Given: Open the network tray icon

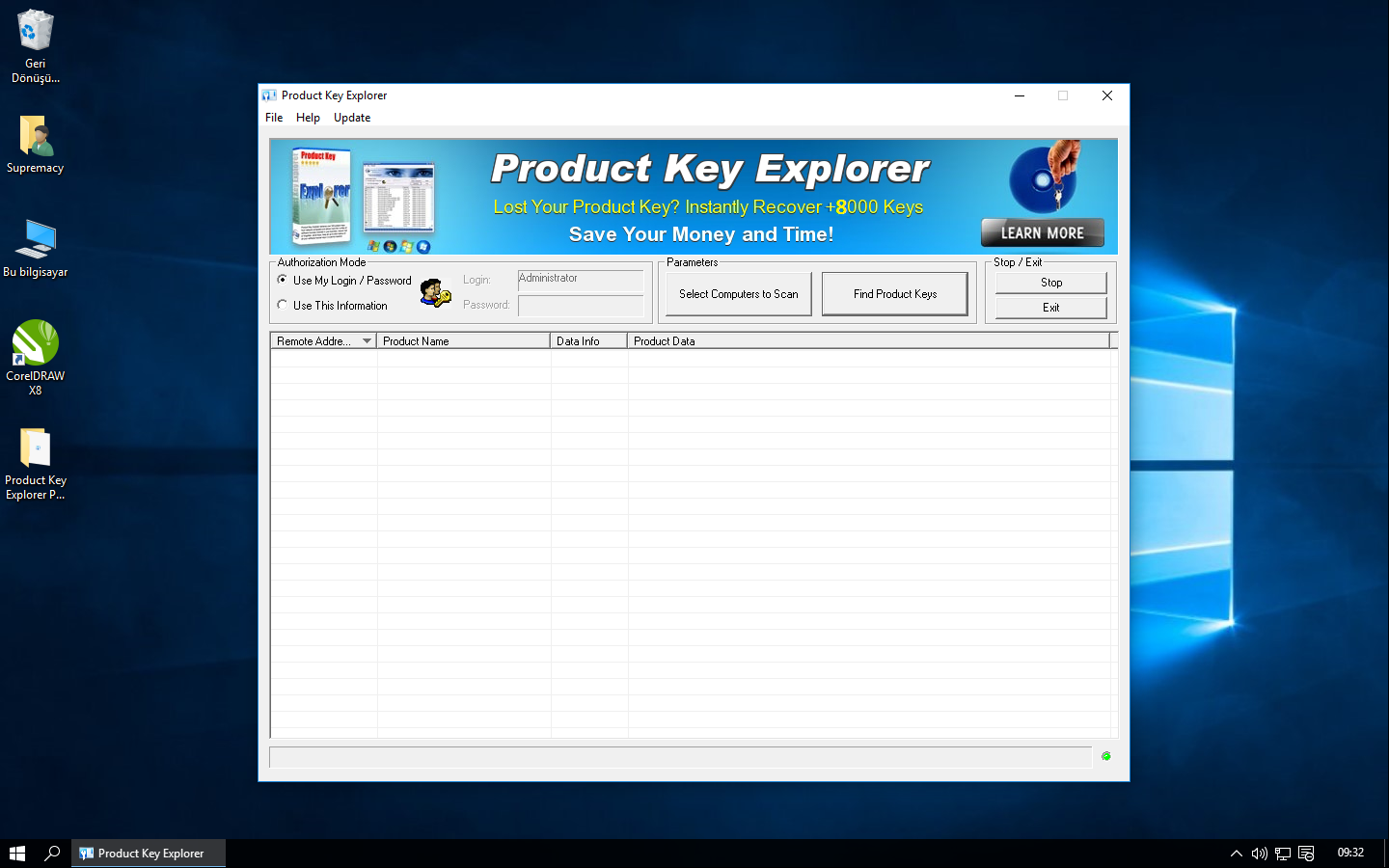Looking at the screenshot, I should point(1283,854).
